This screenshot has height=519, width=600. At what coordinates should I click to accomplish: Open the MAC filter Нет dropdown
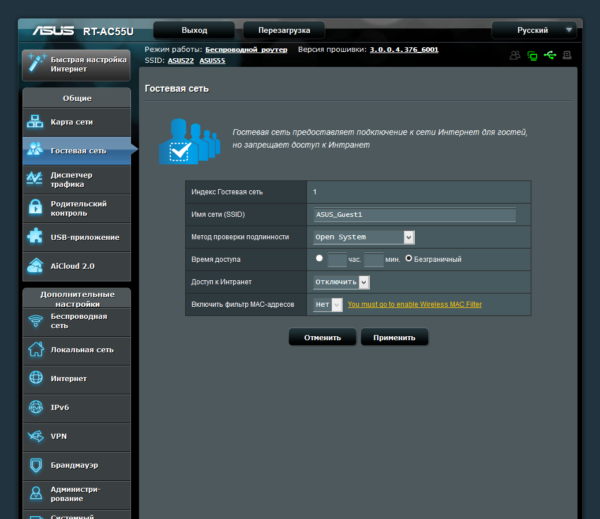[x=328, y=304]
